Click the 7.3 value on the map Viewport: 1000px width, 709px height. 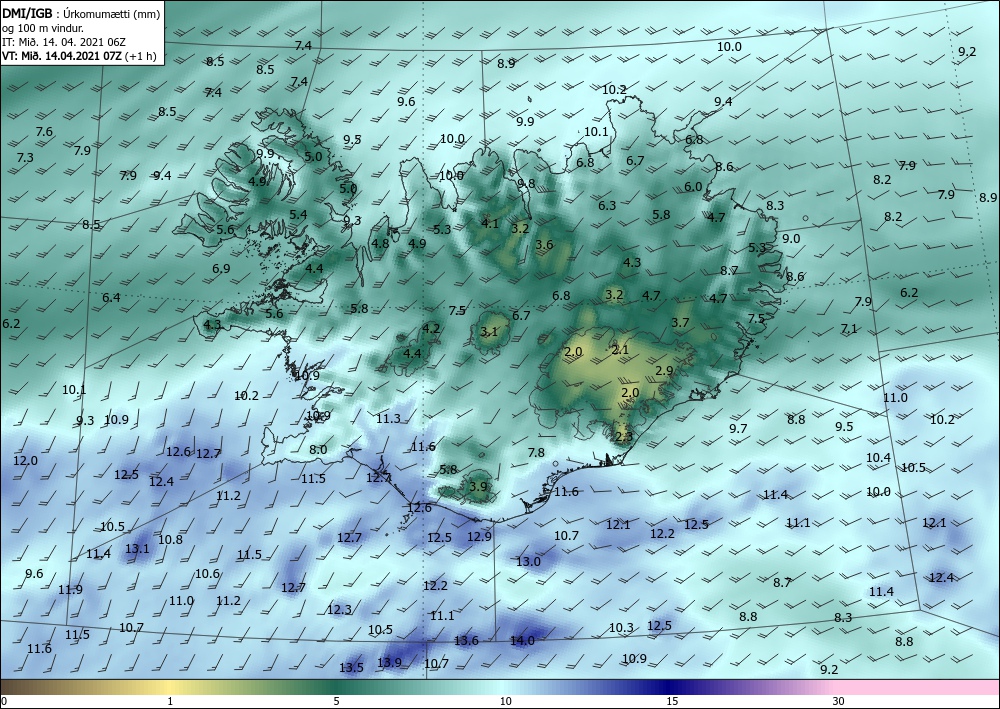(25, 157)
